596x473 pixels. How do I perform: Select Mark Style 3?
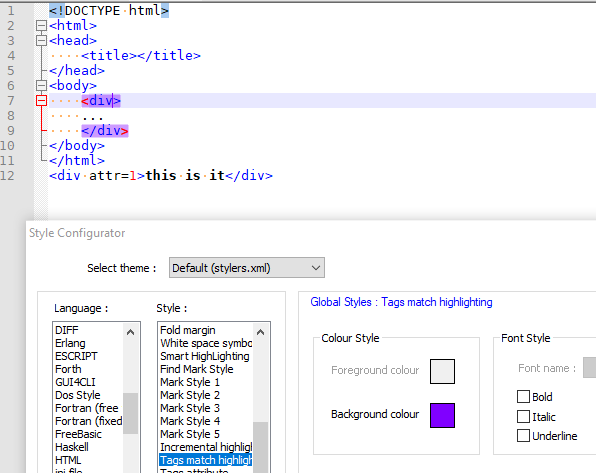[206, 408]
